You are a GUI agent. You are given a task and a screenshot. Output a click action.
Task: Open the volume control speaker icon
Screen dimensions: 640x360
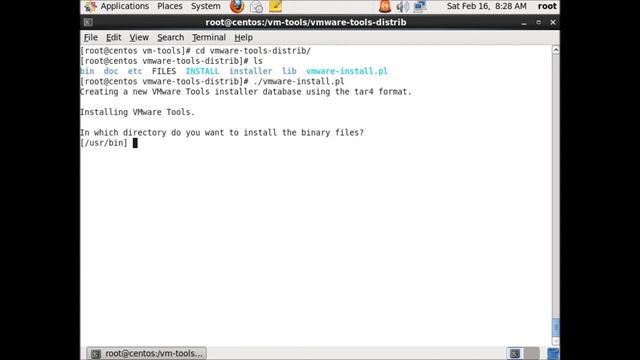tap(402, 6)
